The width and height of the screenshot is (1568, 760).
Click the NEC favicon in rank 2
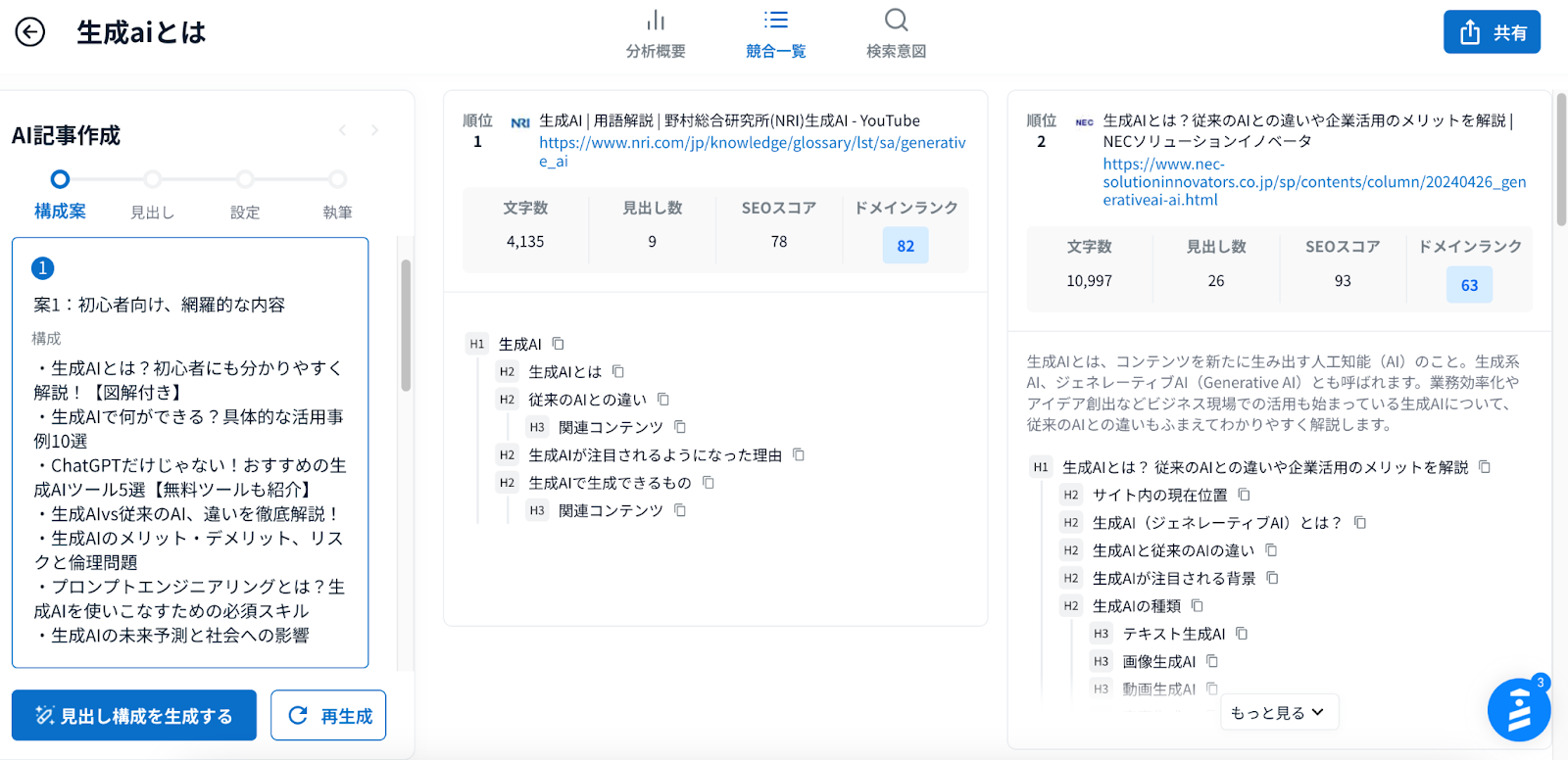(x=1084, y=122)
